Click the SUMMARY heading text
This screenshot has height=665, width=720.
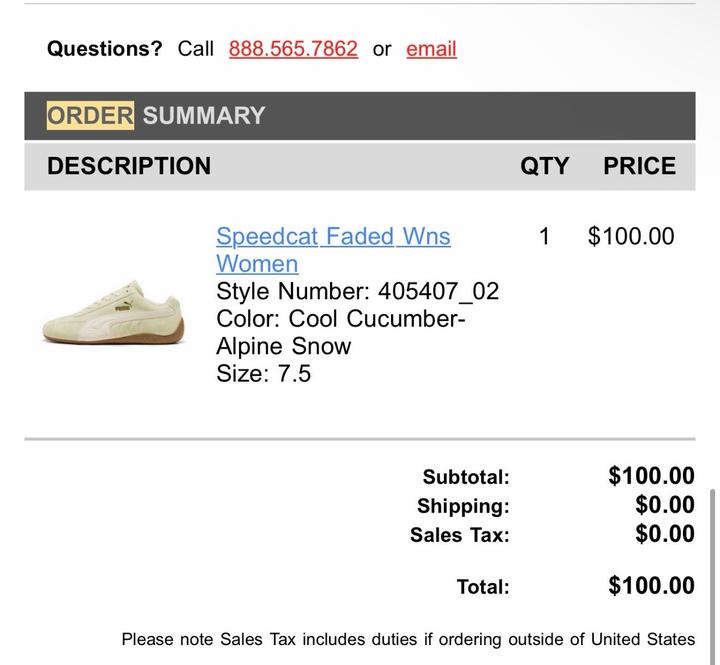click(x=204, y=115)
